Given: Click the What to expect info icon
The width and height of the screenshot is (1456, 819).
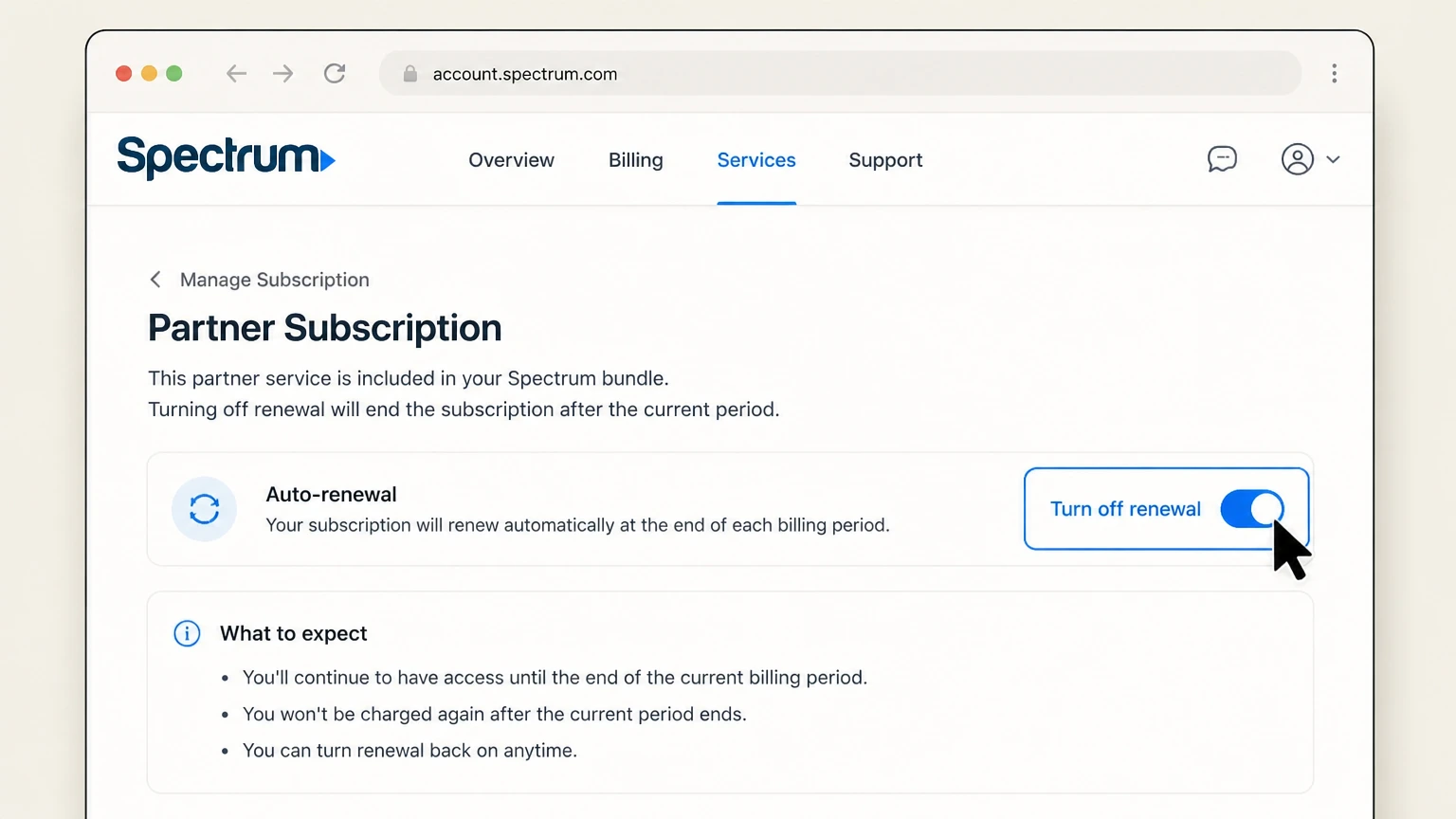Looking at the screenshot, I should point(187,633).
